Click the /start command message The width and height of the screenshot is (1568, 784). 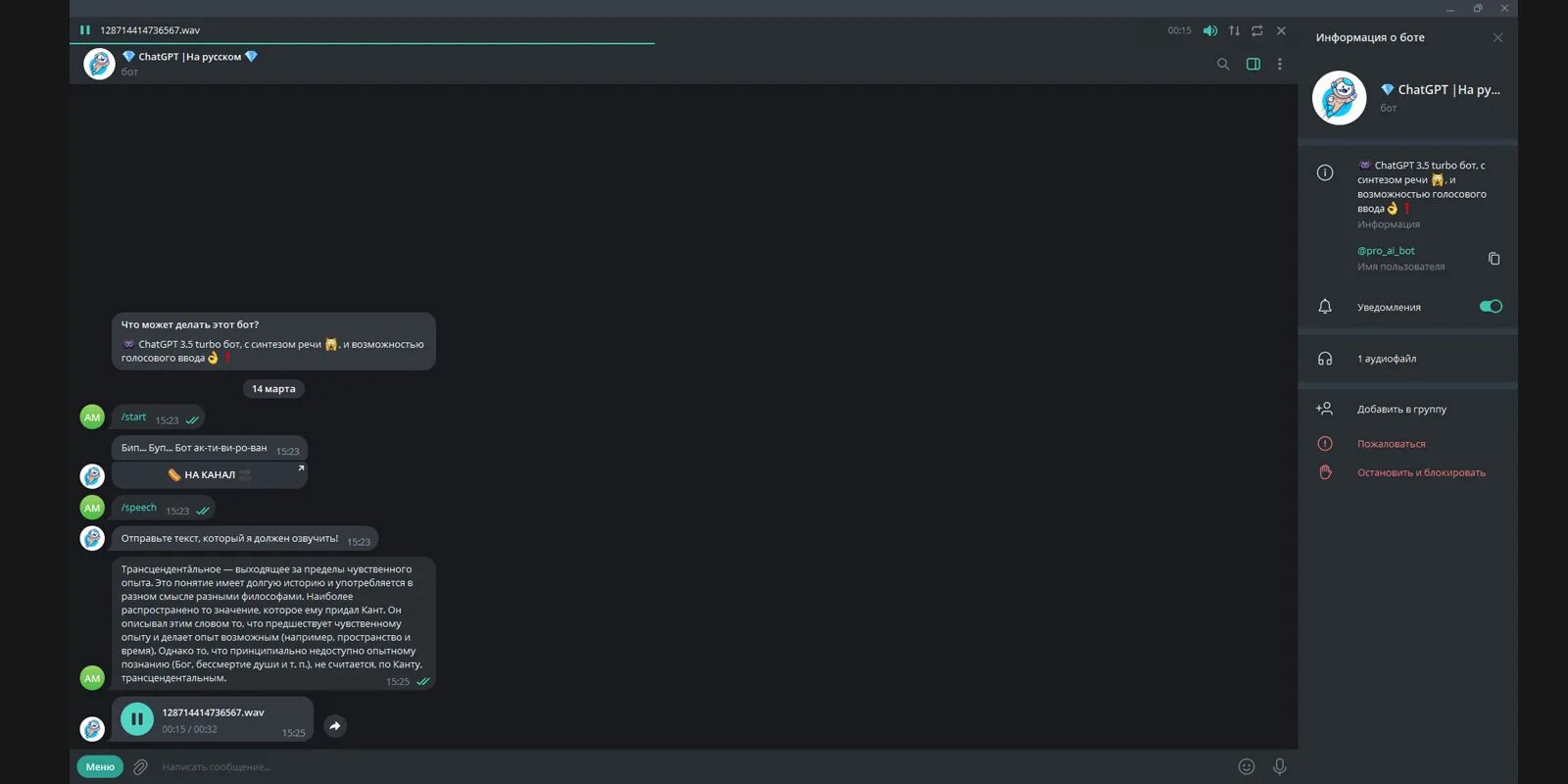click(x=158, y=417)
